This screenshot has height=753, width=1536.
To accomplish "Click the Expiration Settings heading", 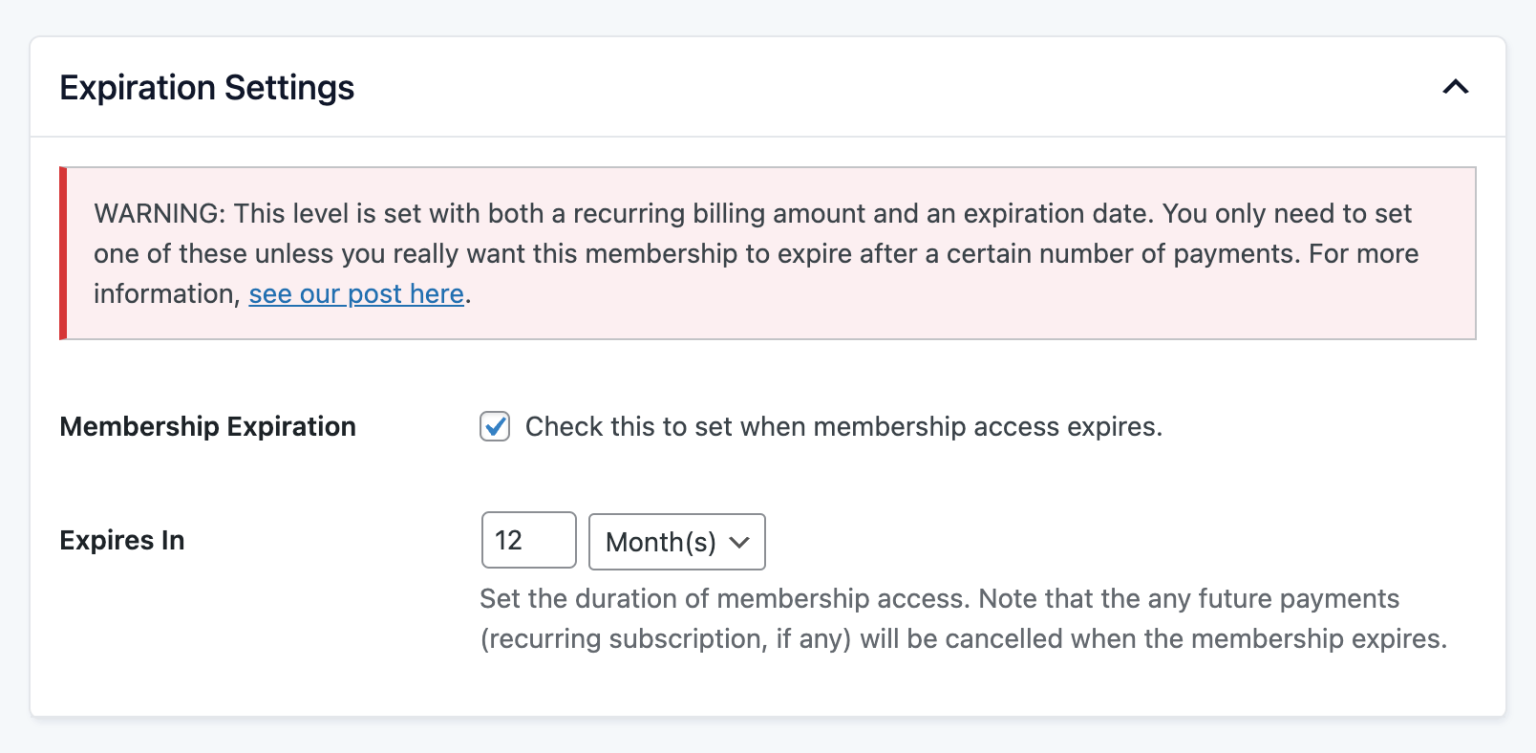I will tap(207, 88).
